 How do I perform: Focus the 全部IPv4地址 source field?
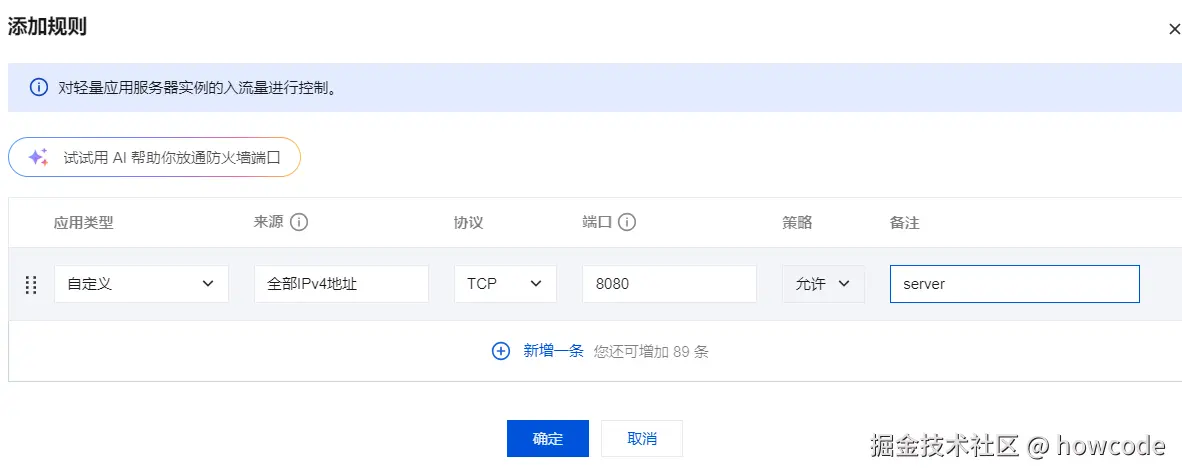(x=341, y=284)
